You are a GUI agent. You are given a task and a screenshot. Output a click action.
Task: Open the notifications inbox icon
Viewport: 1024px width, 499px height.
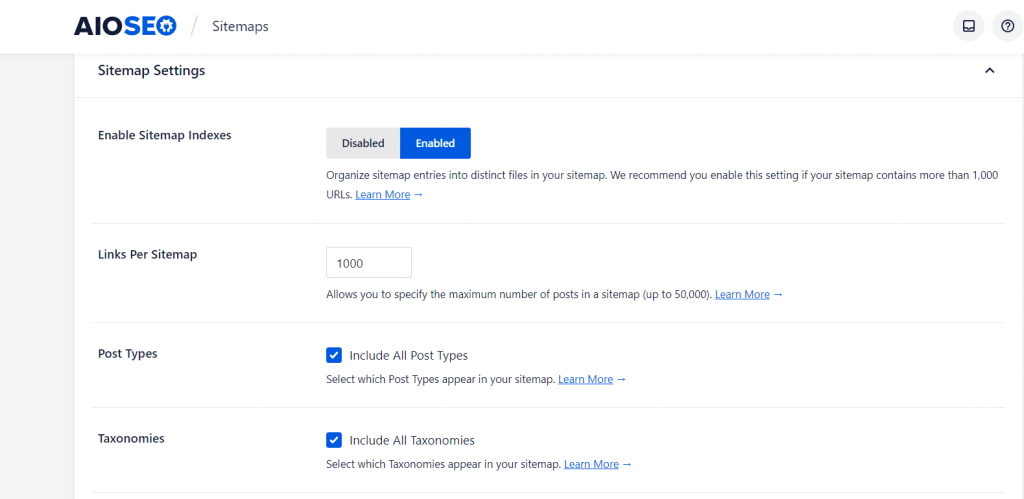(x=968, y=27)
